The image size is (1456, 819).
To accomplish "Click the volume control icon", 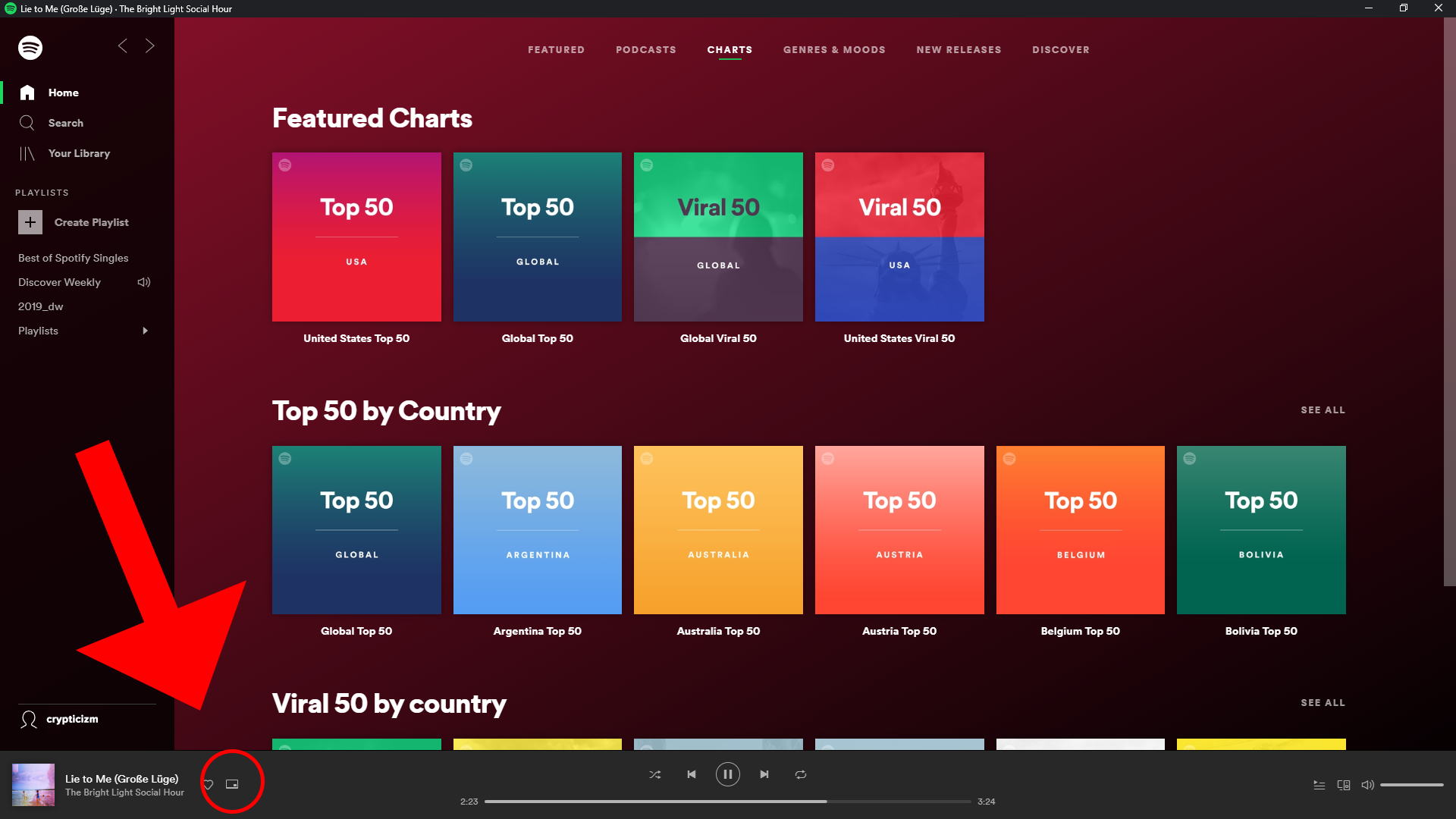I will click(x=1367, y=783).
